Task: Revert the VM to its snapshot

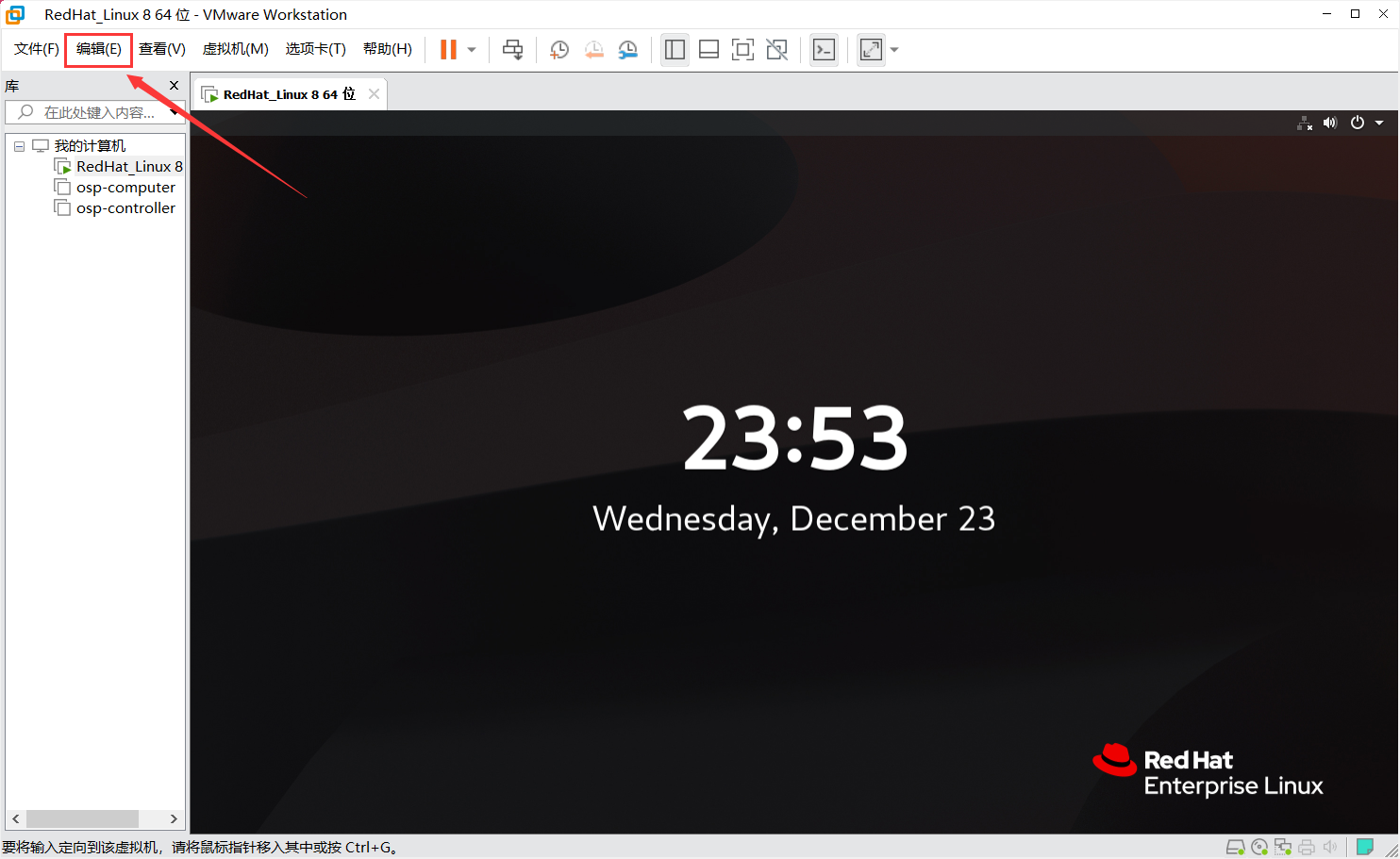Action: coord(593,49)
